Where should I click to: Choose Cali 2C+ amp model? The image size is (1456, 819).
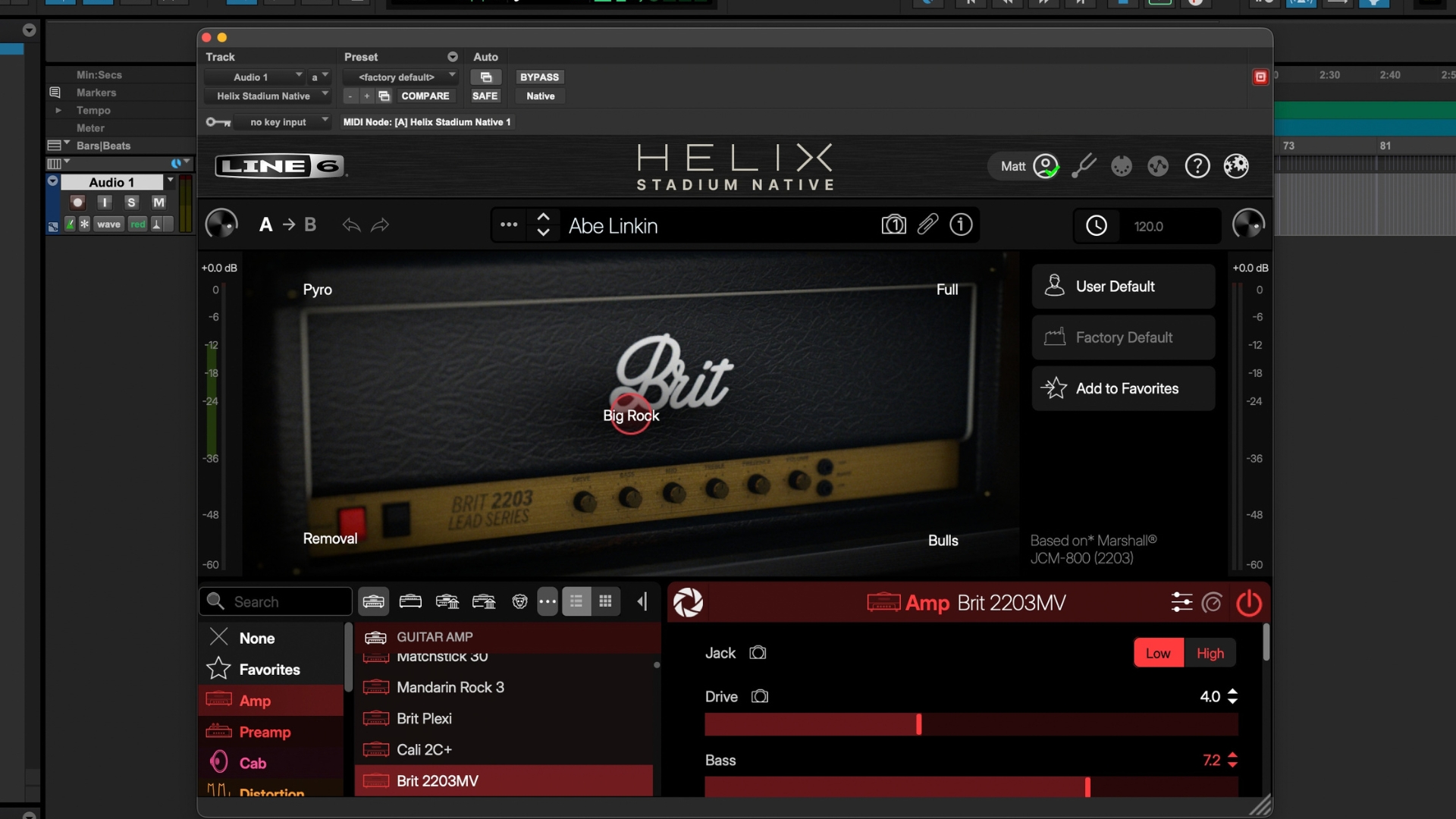click(x=504, y=749)
